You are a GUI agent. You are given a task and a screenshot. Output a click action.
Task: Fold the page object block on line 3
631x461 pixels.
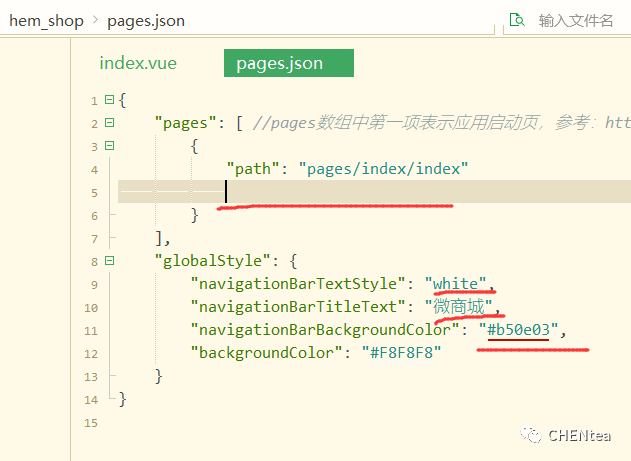[109, 146]
